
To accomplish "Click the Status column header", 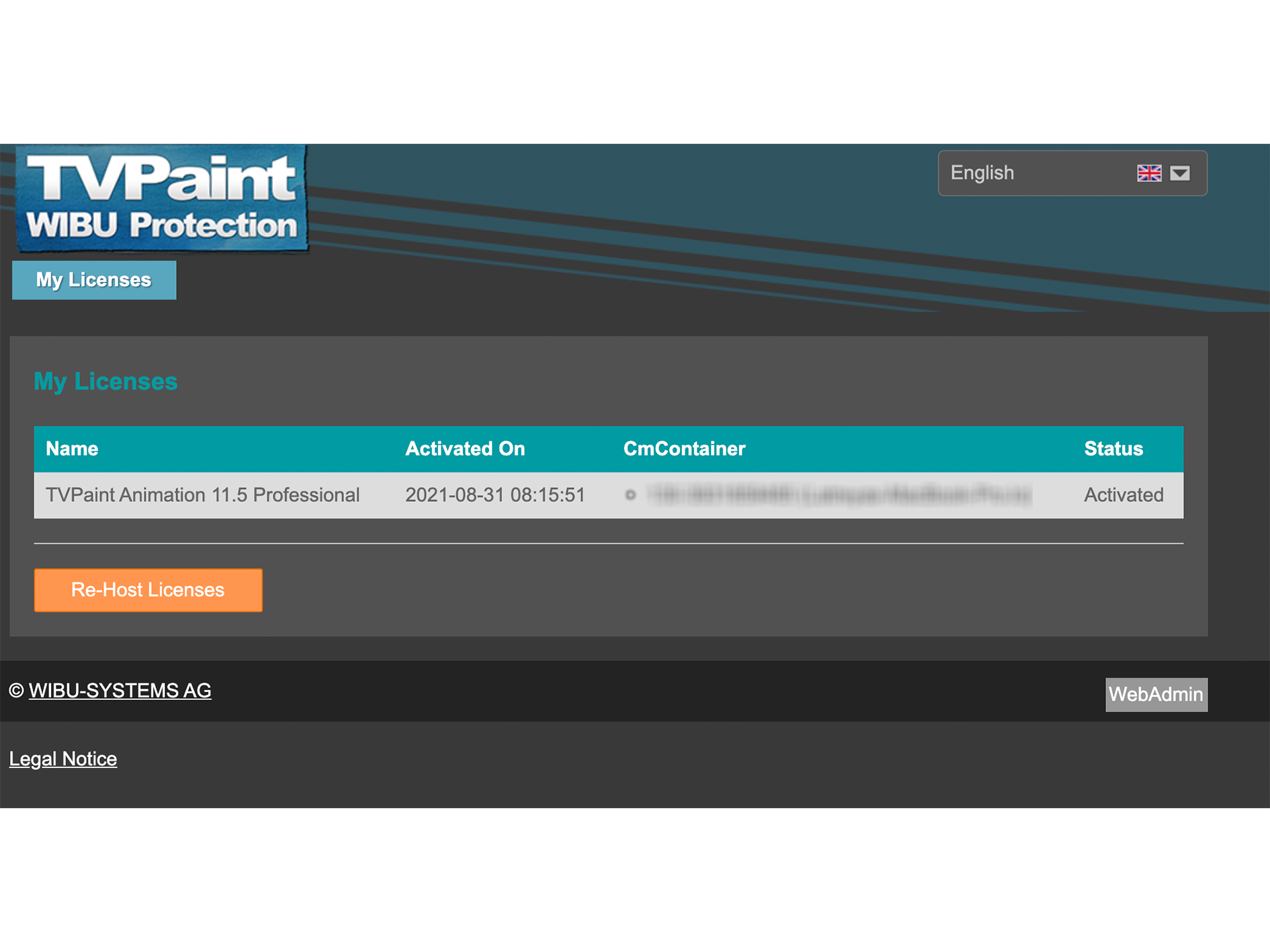I will tap(1113, 449).
